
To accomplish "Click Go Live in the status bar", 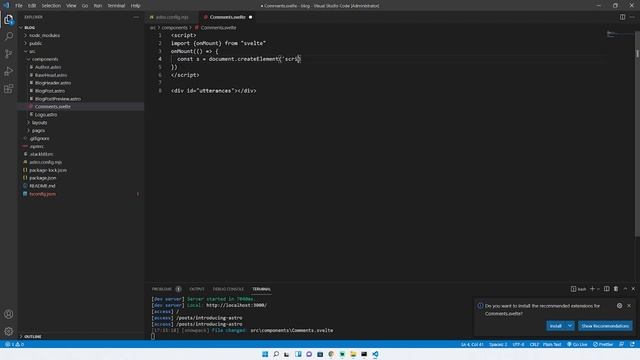I will [x=577, y=344].
